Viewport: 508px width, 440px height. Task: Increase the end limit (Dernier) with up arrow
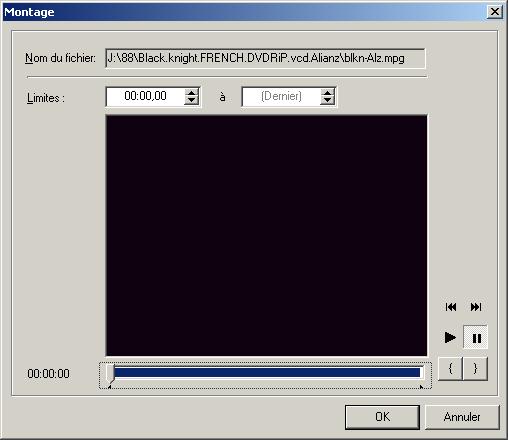[328, 92]
